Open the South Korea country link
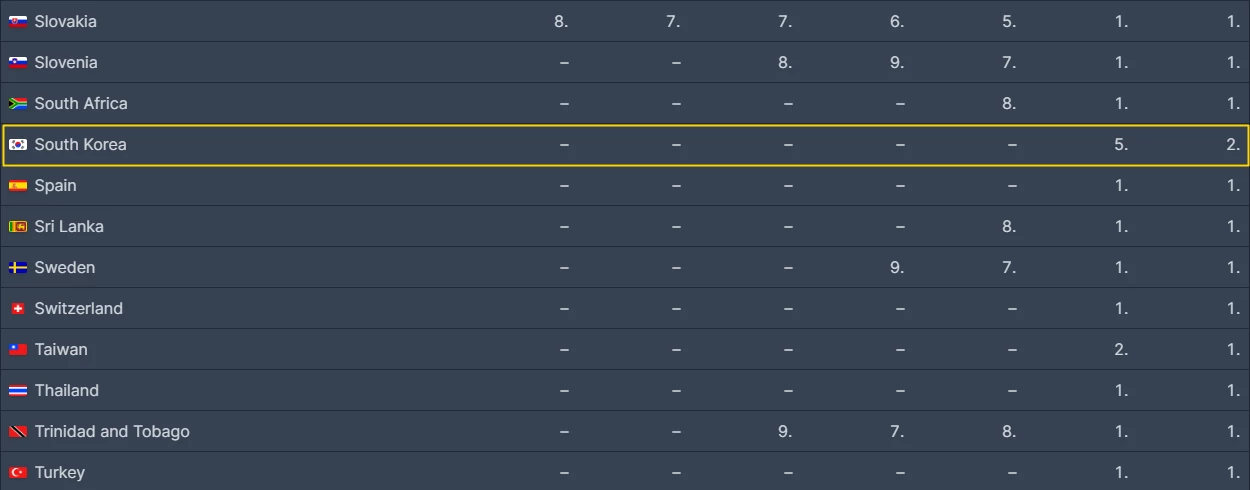 click(x=80, y=145)
